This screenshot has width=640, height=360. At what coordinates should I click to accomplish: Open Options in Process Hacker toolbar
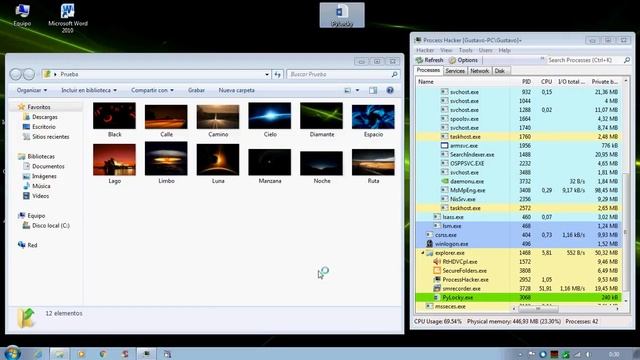463,60
